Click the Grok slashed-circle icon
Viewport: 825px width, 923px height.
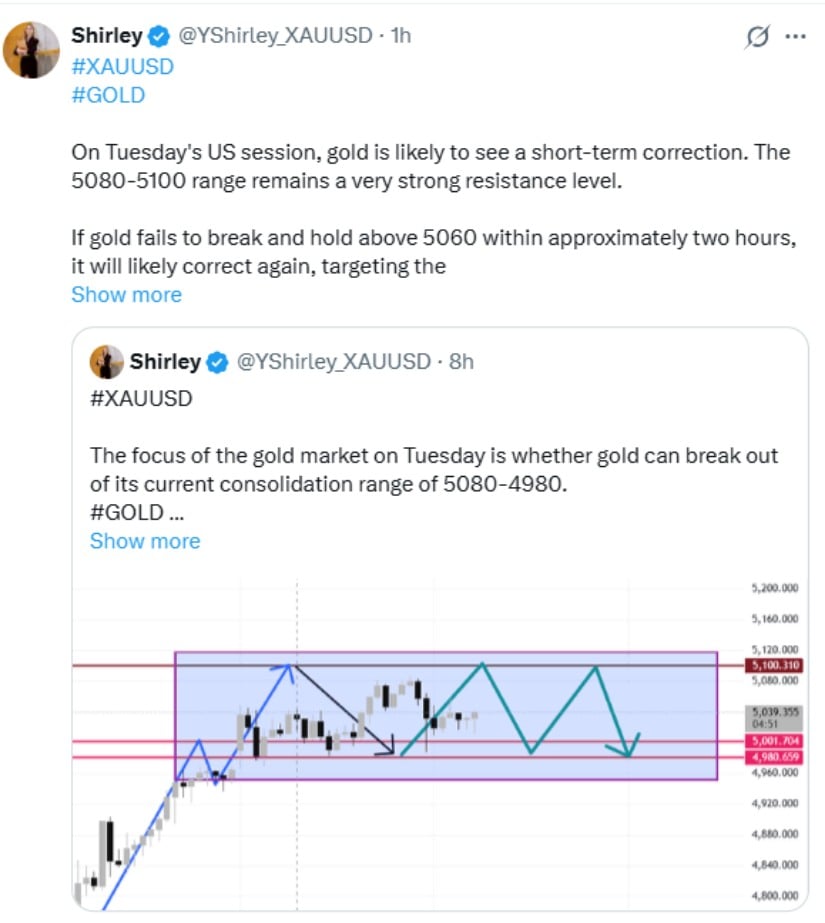758,37
